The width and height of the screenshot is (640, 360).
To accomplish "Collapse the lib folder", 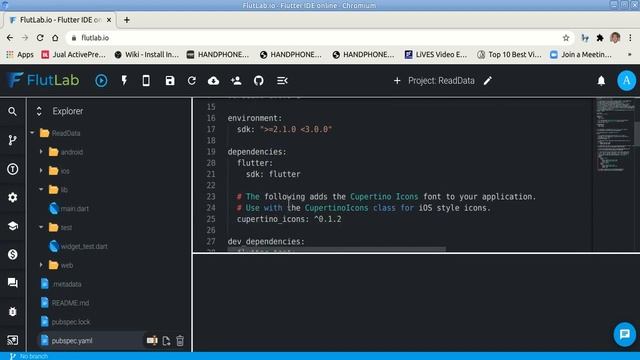I will (41, 189).
